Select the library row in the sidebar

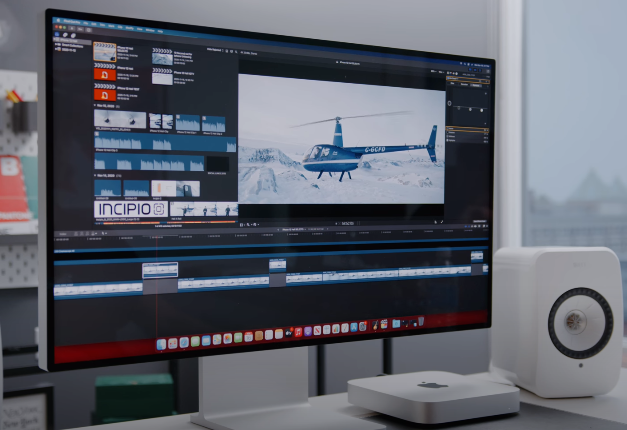coord(72,41)
